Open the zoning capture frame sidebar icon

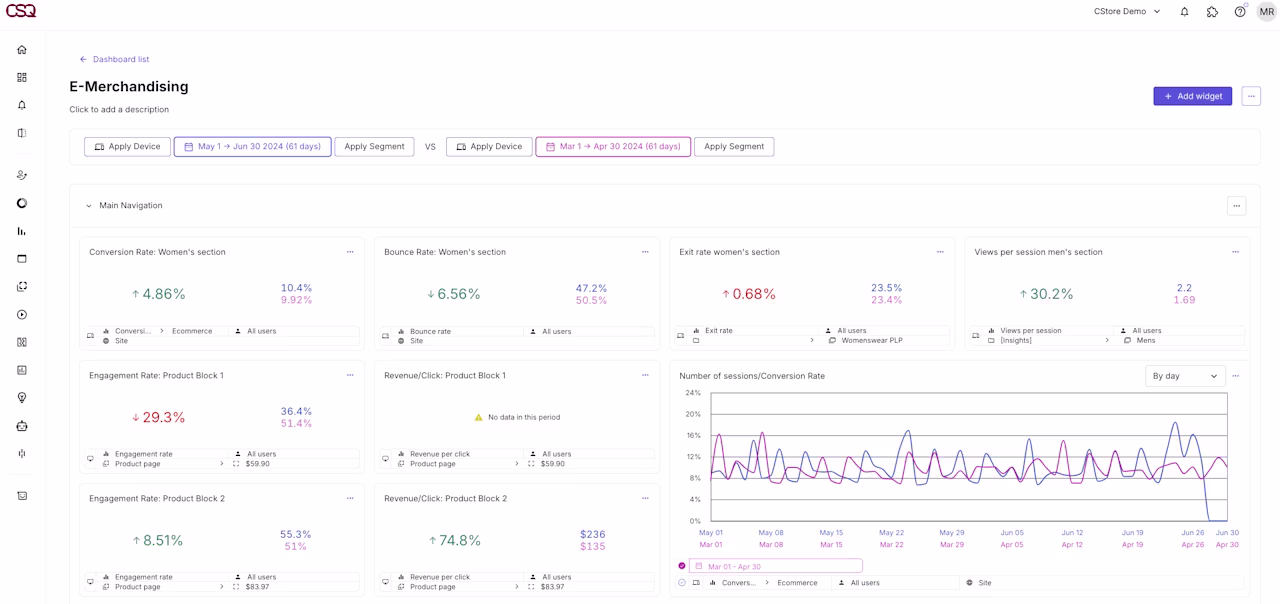pos(22,287)
